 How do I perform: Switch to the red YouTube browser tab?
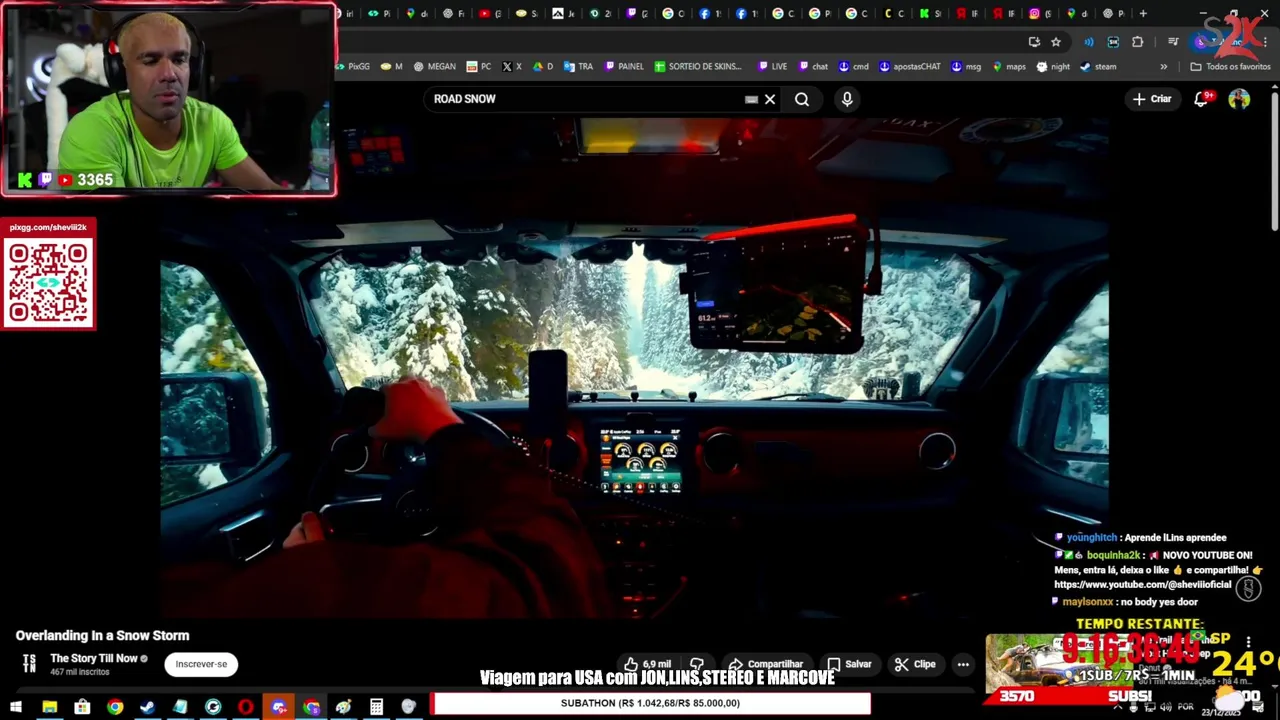click(x=491, y=13)
